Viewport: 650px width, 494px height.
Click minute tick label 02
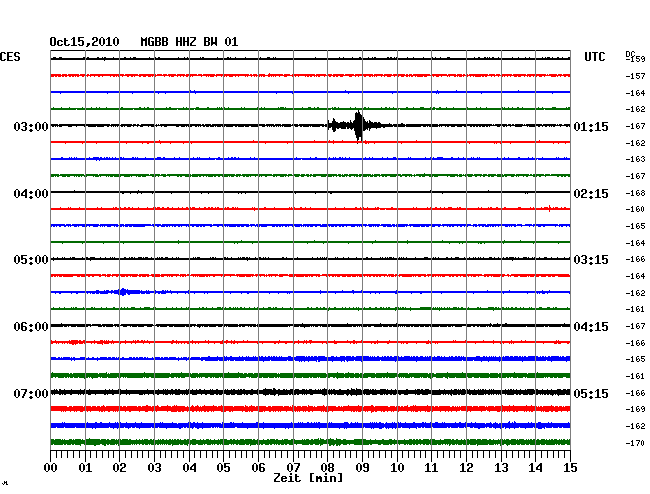point(119,468)
